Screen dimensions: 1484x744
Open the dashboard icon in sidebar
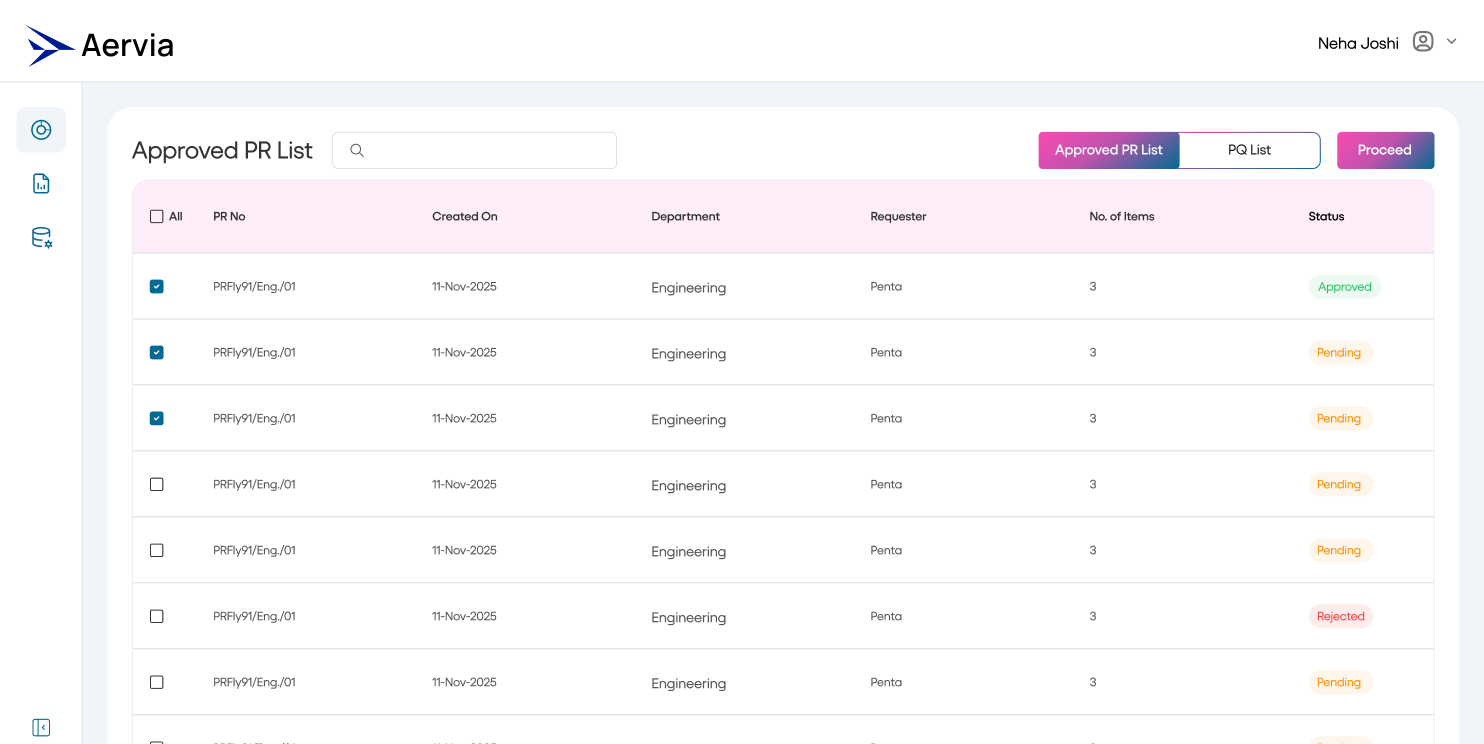(x=40, y=129)
